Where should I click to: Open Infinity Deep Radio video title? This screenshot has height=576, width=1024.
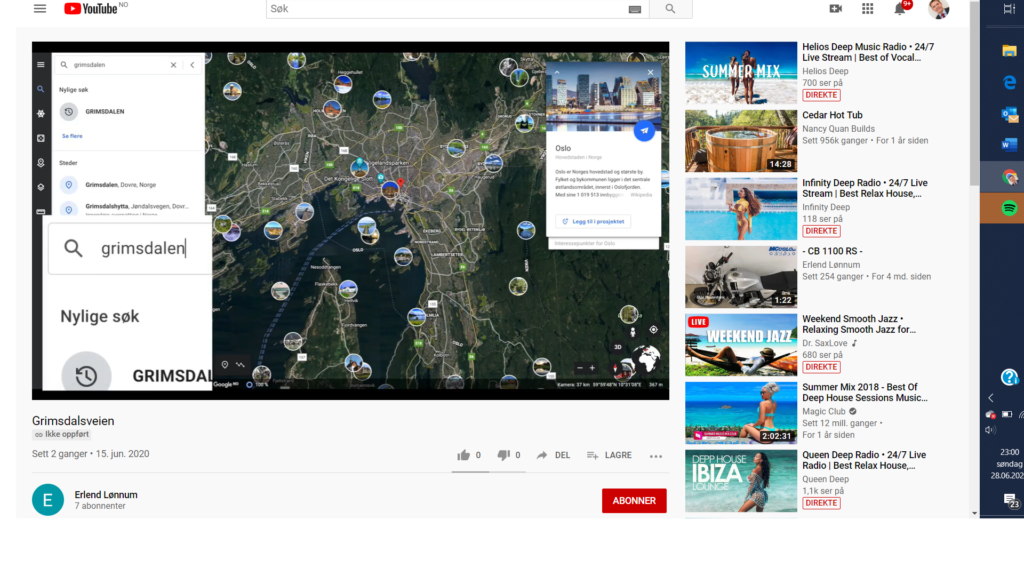point(865,188)
